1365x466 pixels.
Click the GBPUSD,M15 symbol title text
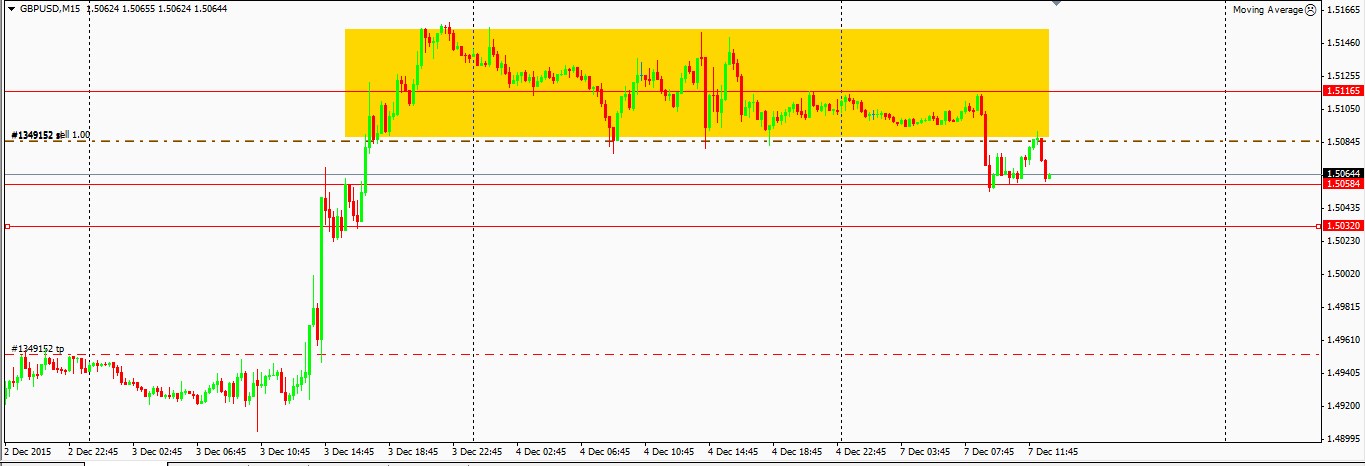pyautogui.click(x=50, y=9)
